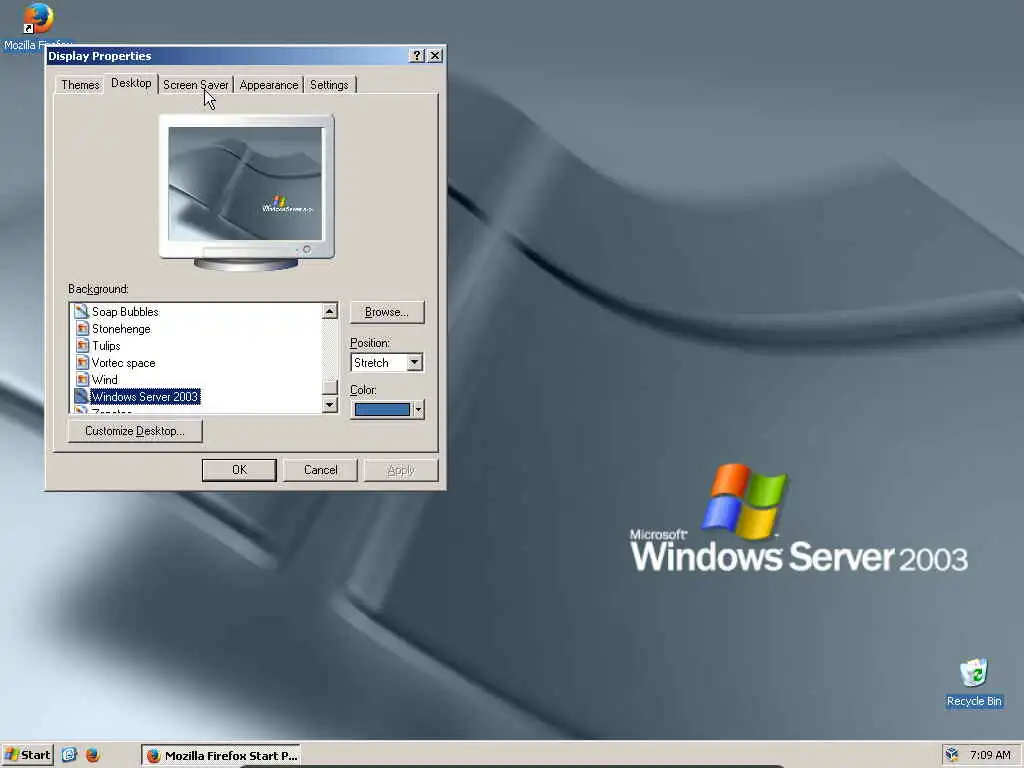This screenshot has height=768, width=1024.
Task: Click the background list scrollbar thumb
Action: (x=329, y=387)
